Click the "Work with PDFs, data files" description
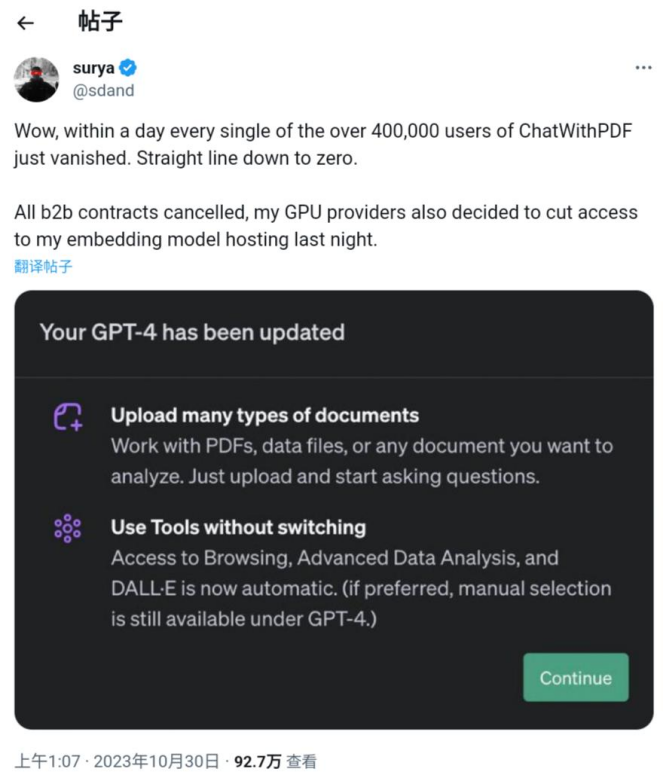This screenshot has width=663, height=779. pos(362,461)
